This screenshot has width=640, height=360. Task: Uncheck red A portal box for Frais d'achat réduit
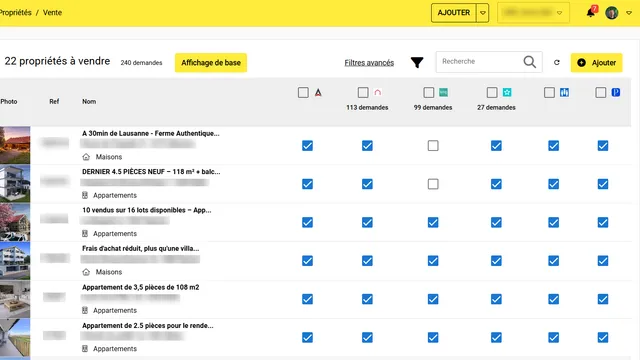307,261
